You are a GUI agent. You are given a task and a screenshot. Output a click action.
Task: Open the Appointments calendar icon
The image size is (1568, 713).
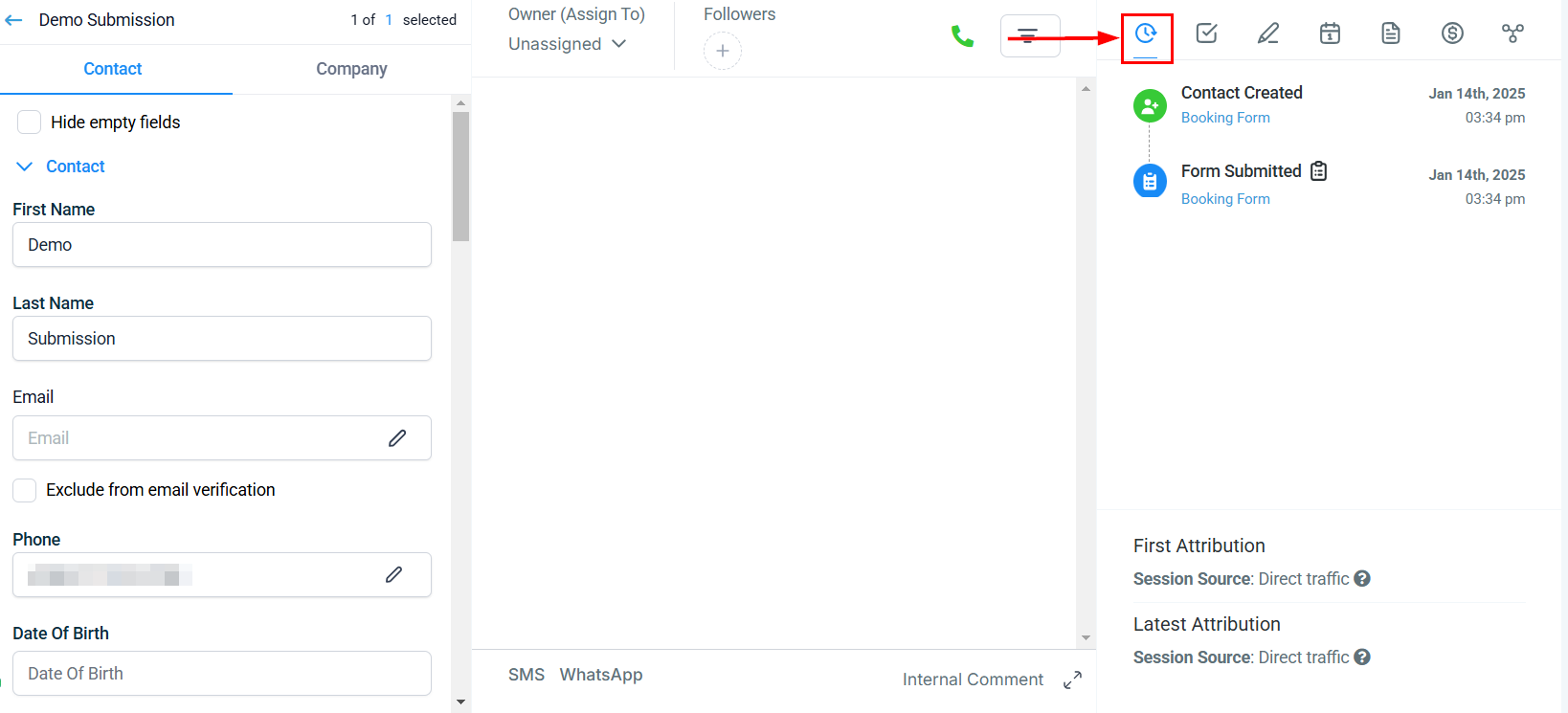pyautogui.click(x=1330, y=33)
